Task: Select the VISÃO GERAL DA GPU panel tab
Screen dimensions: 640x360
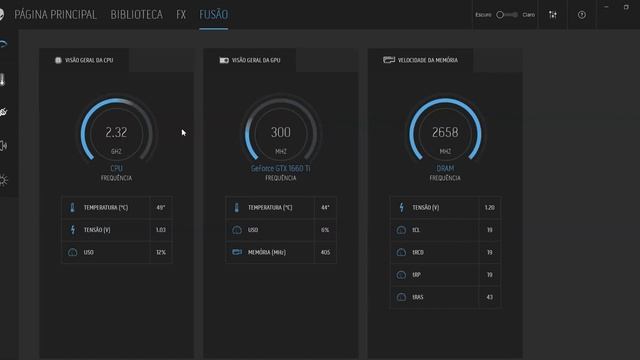Action: coord(250,60)
